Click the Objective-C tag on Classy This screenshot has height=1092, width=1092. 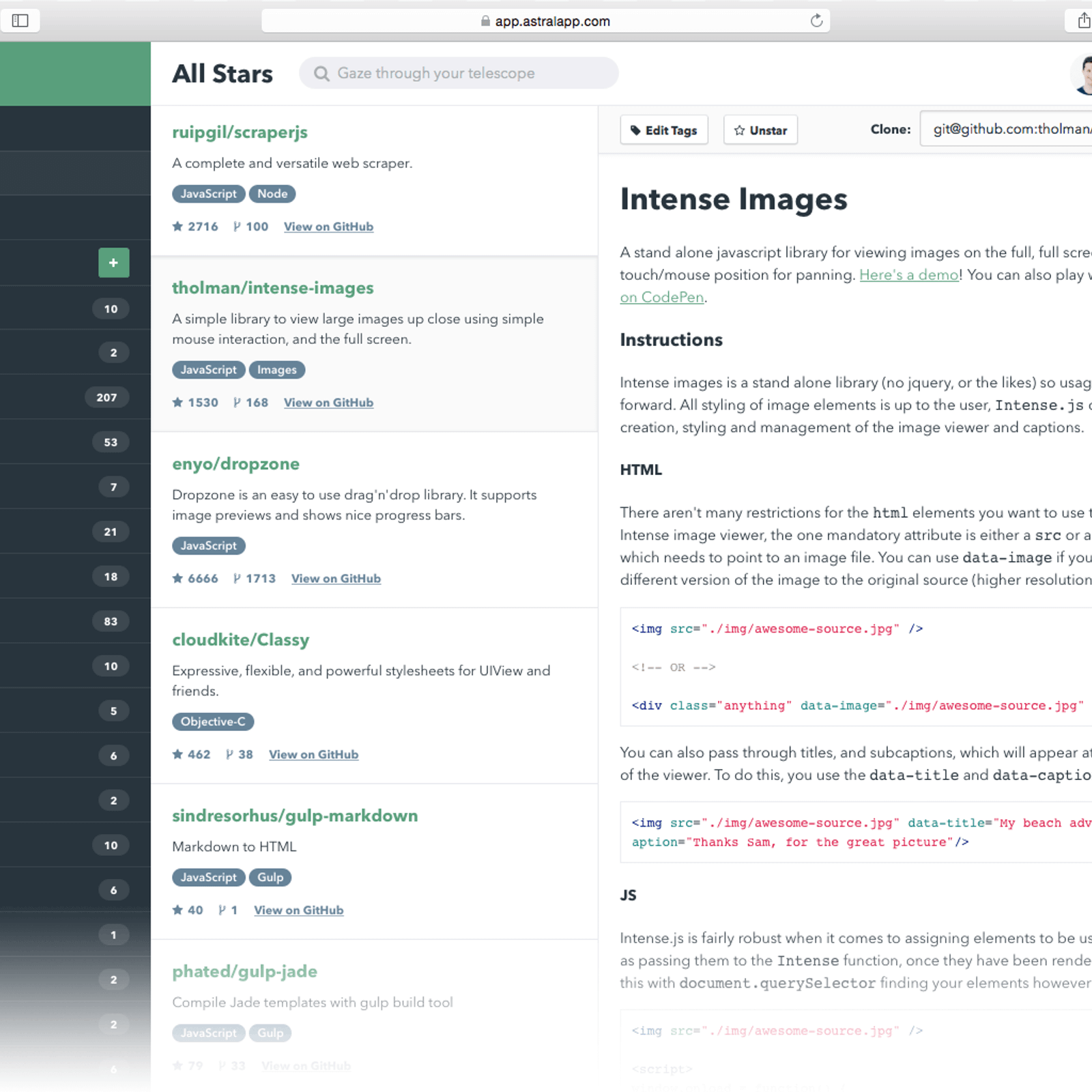[213, 722]
